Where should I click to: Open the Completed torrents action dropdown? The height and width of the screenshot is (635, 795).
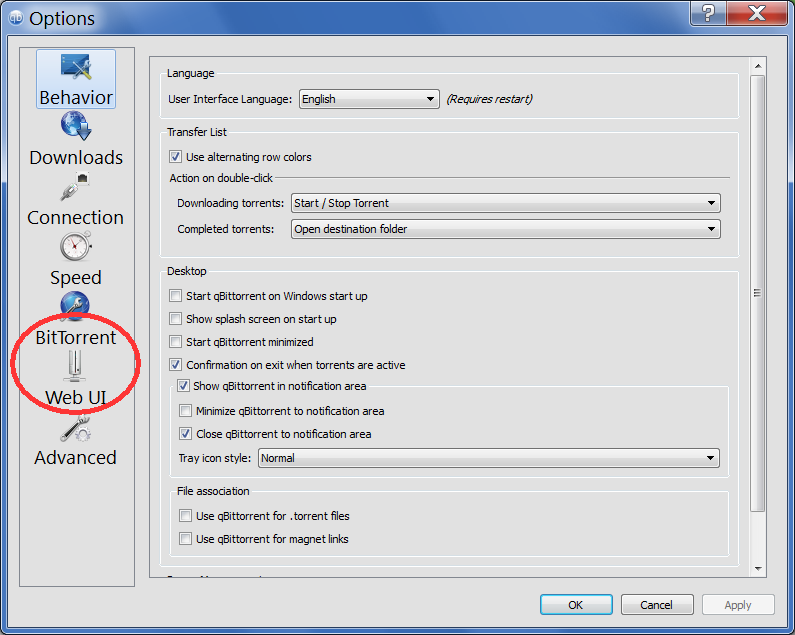(505, 229)
